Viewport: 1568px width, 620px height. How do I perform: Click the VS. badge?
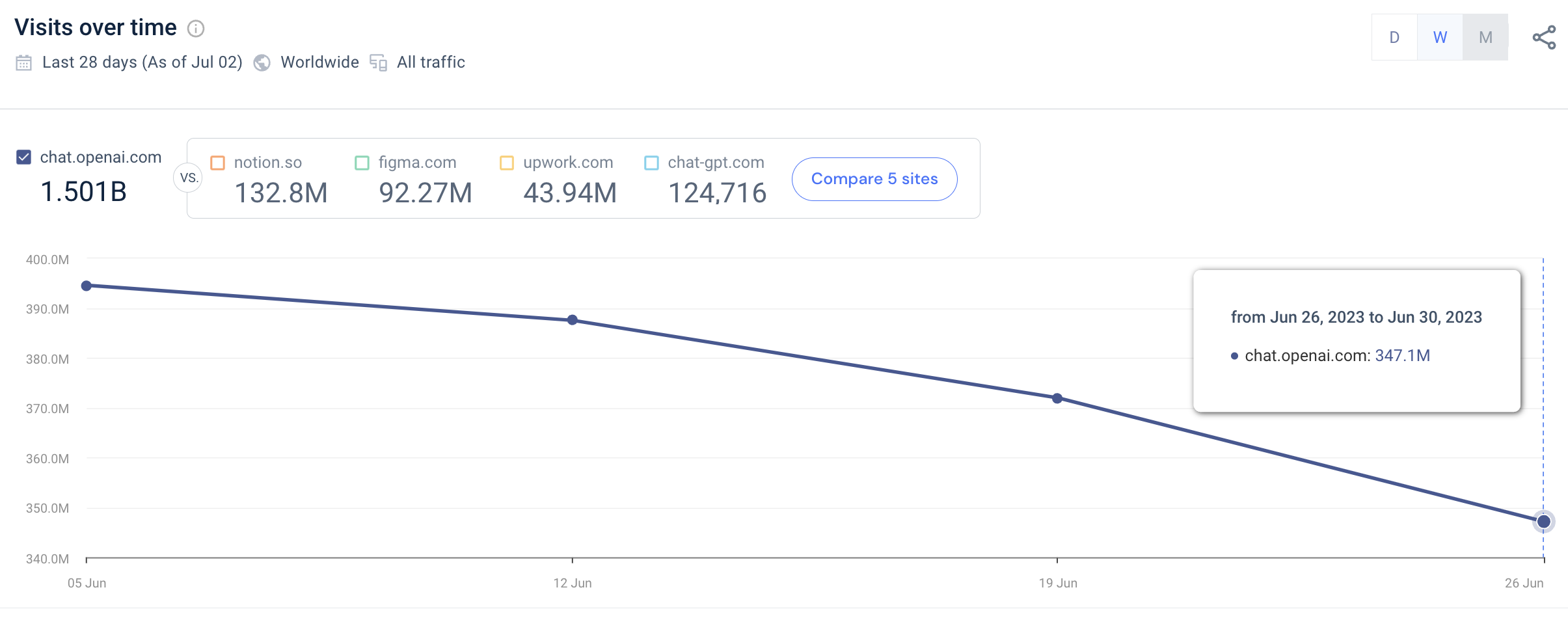pyautogui.click(x=189, y=178)
